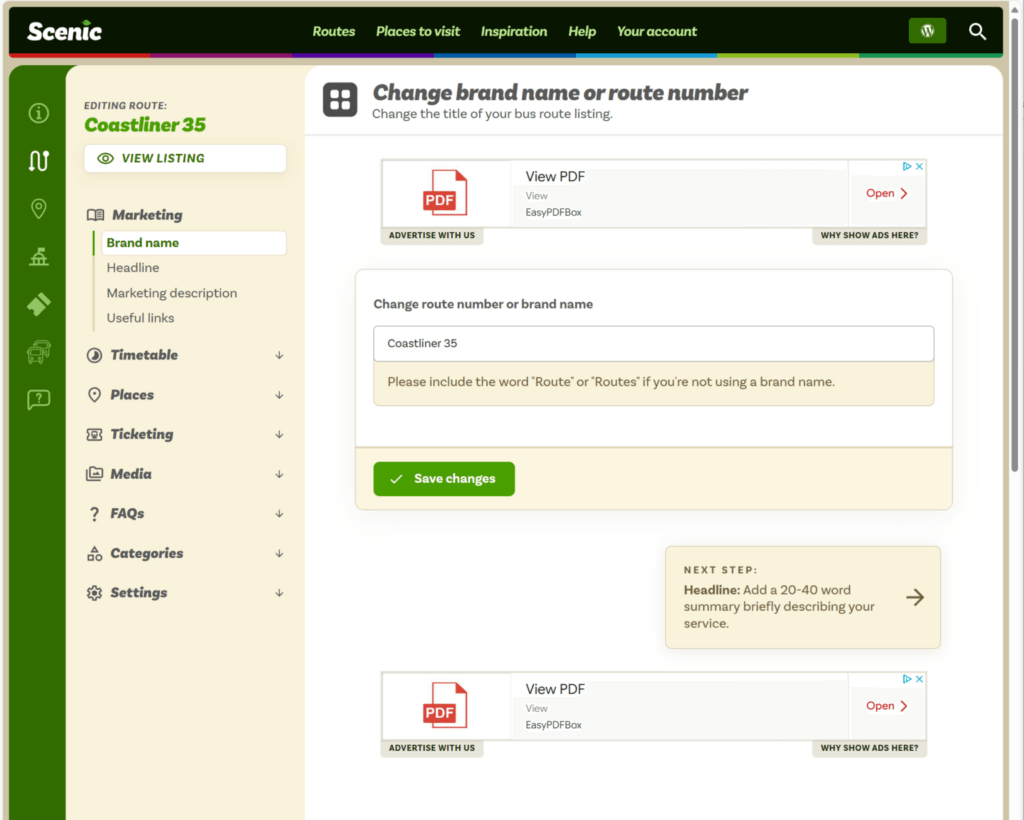The width and height of the screenshot is (1024, 820).
Task: Open Inspiration in top navigation
Action: tap(514, 31)
